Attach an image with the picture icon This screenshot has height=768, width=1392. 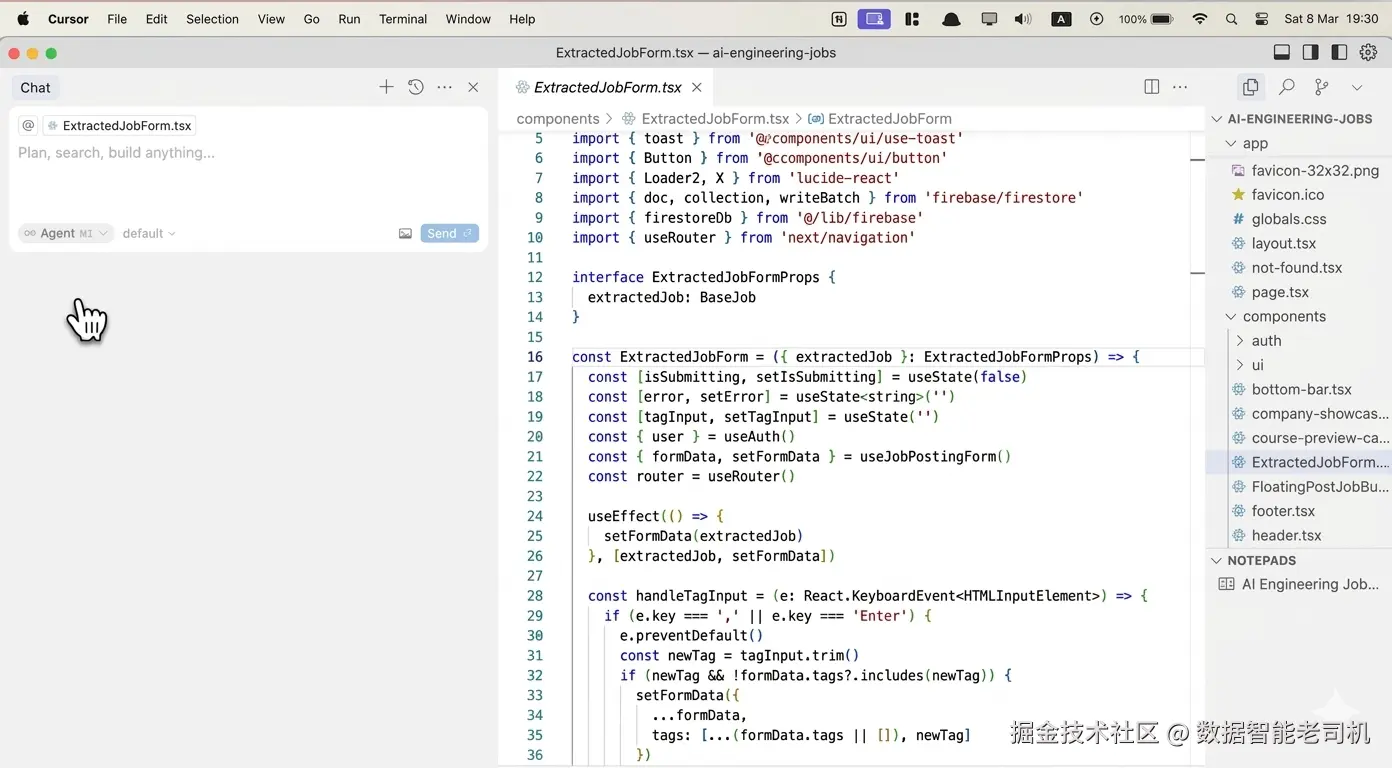coord(405,233)
